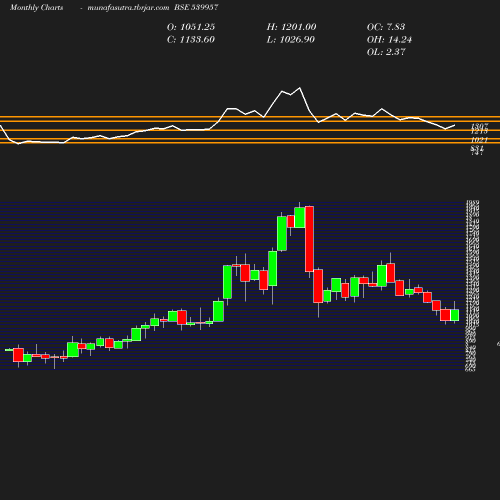Click the highest peak of the white line chart
The image size is (500, 500).
tap(299, 88)
